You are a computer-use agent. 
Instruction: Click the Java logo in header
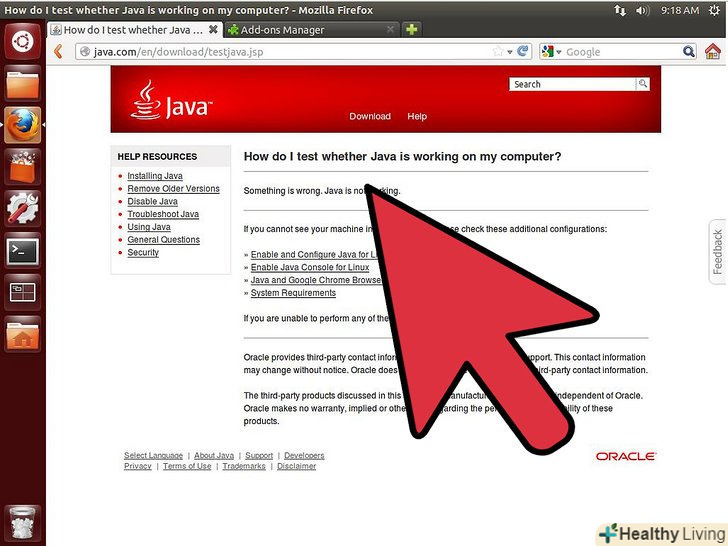pyautogui.click(x=171, y=100)
